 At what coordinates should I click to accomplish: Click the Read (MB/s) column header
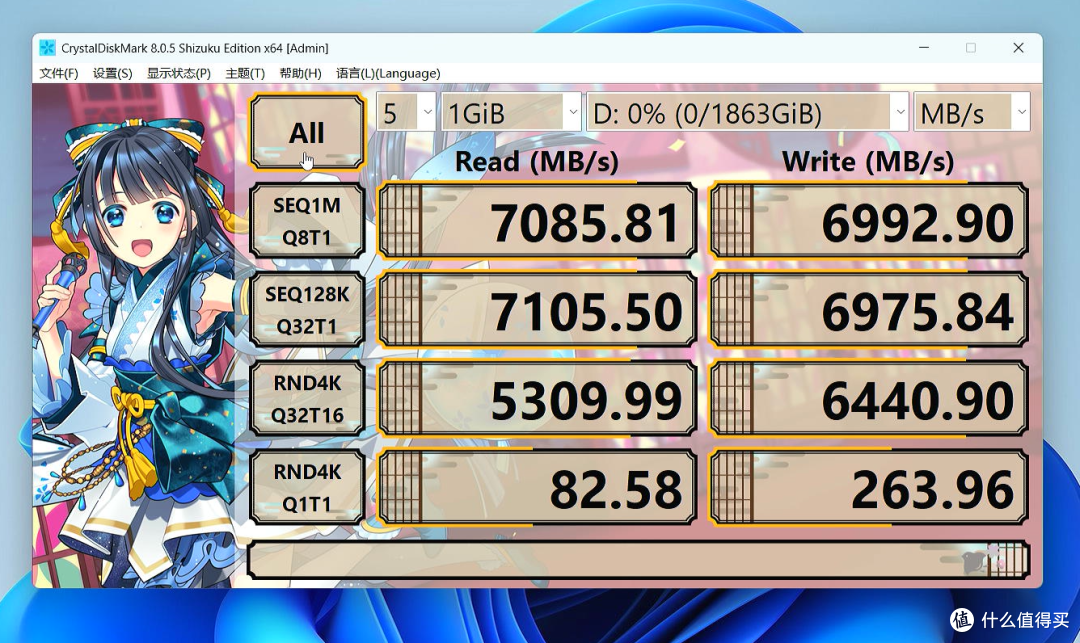pyautogui.click(x=537, y=162)
